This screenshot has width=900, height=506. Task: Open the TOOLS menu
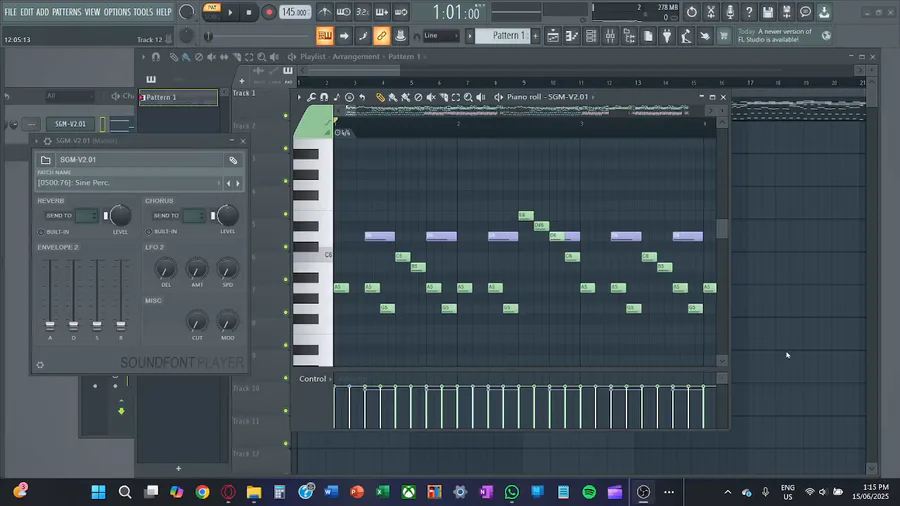coord(143,12)
